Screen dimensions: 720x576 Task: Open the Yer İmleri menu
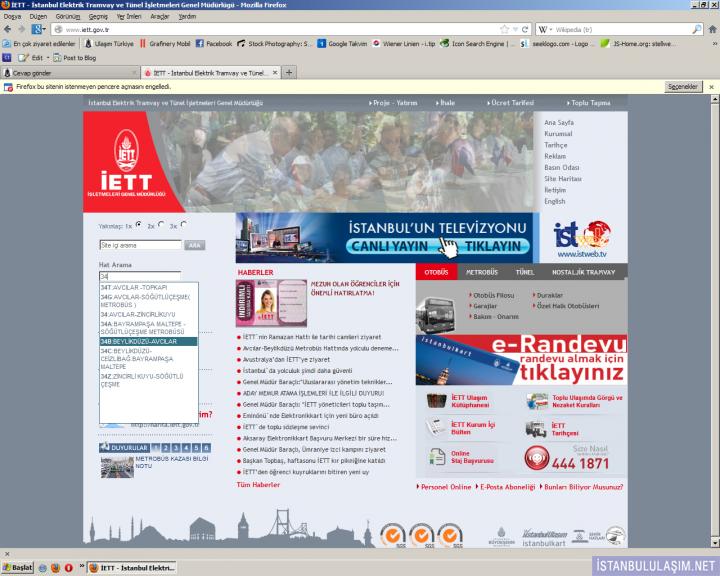click(129, 17)
